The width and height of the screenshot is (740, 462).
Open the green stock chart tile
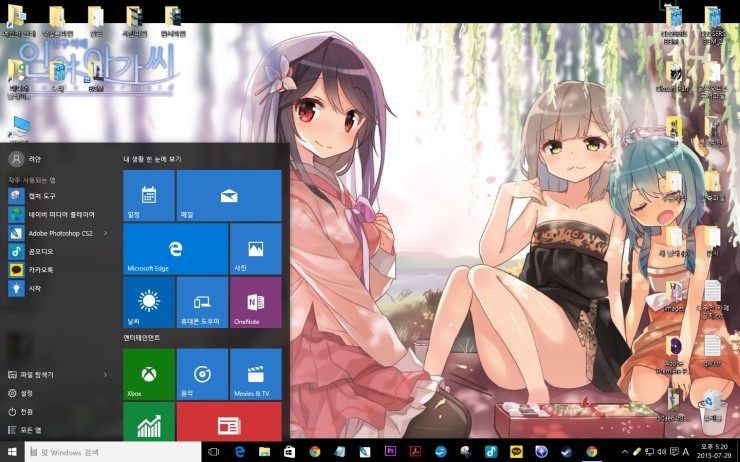click(149, 420)
